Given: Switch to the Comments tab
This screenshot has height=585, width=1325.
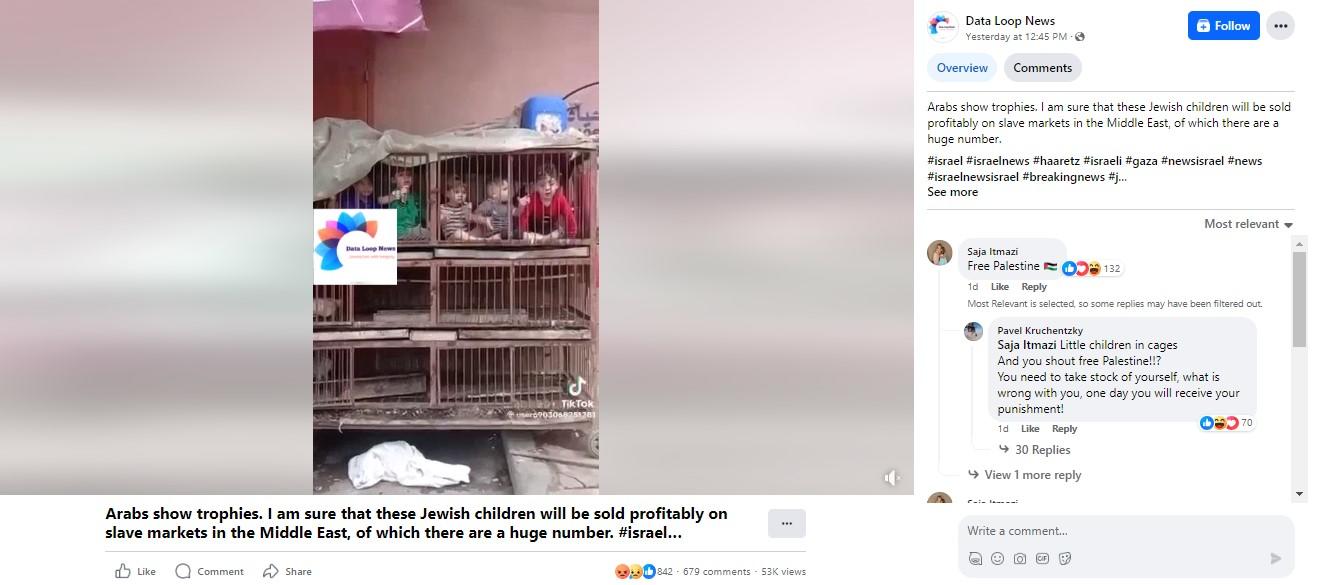Looking at the screenshot, I should pyautogui.click(x=1042, y=68).
